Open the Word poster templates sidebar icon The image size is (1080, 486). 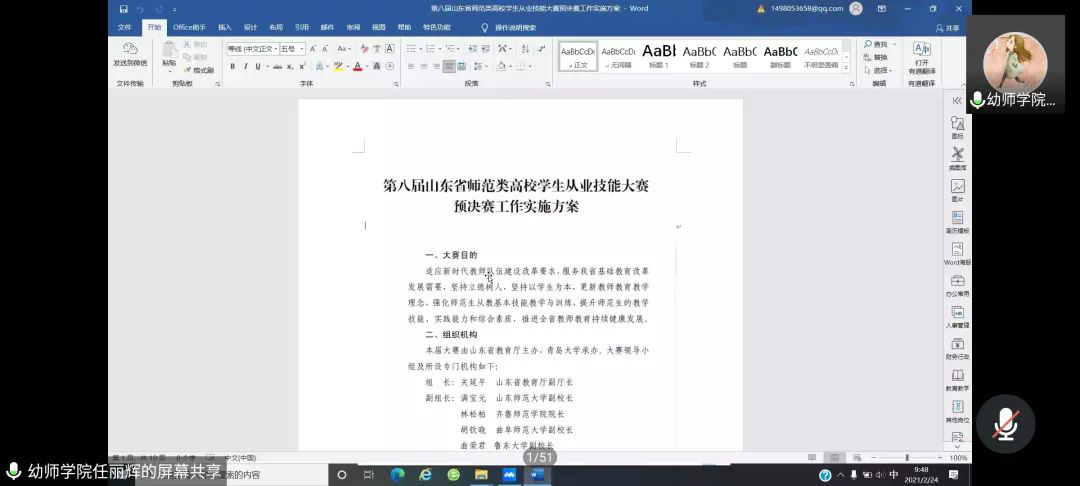point(957,252)
